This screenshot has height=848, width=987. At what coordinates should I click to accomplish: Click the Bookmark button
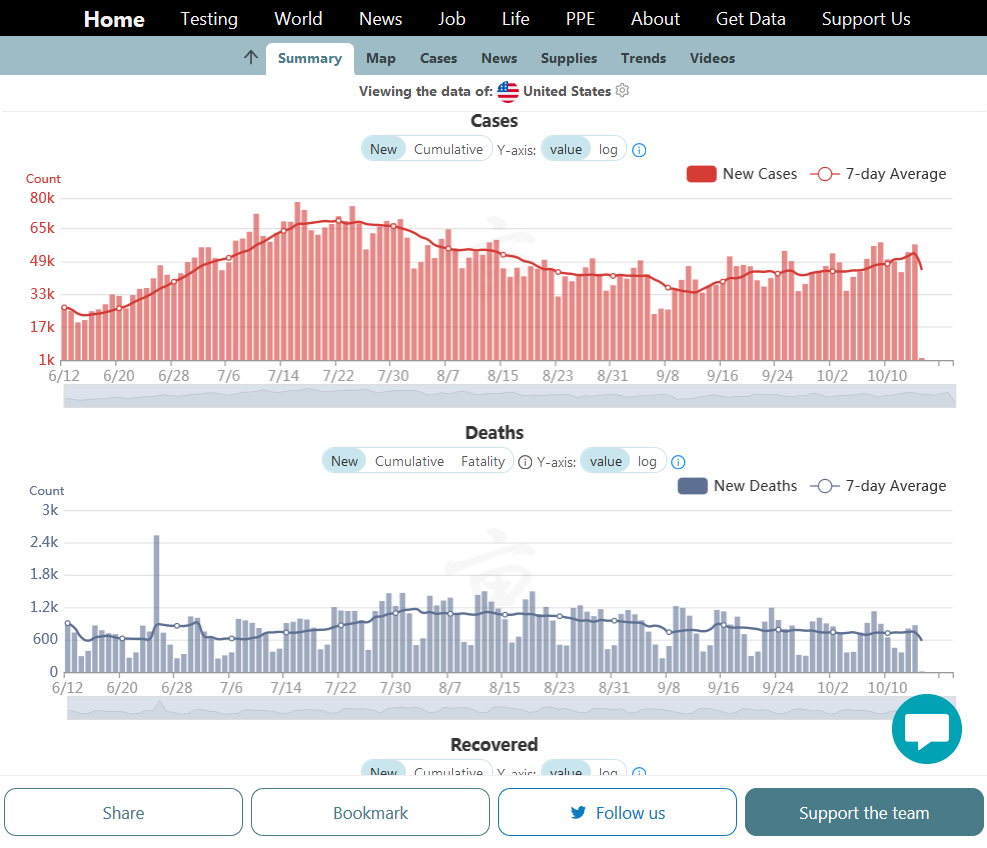pyautogui.click(x=370, y=812)
